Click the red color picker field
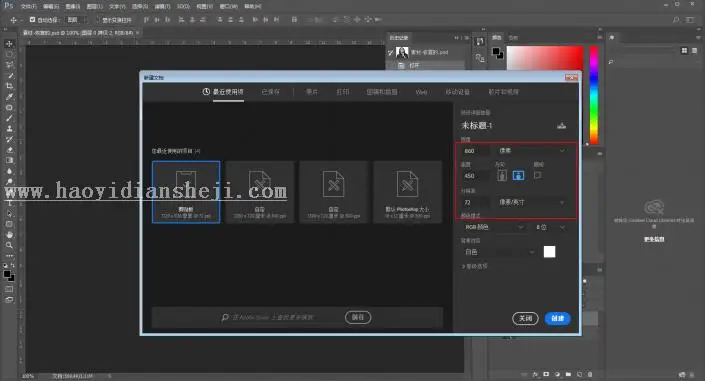 pos(545,58)
